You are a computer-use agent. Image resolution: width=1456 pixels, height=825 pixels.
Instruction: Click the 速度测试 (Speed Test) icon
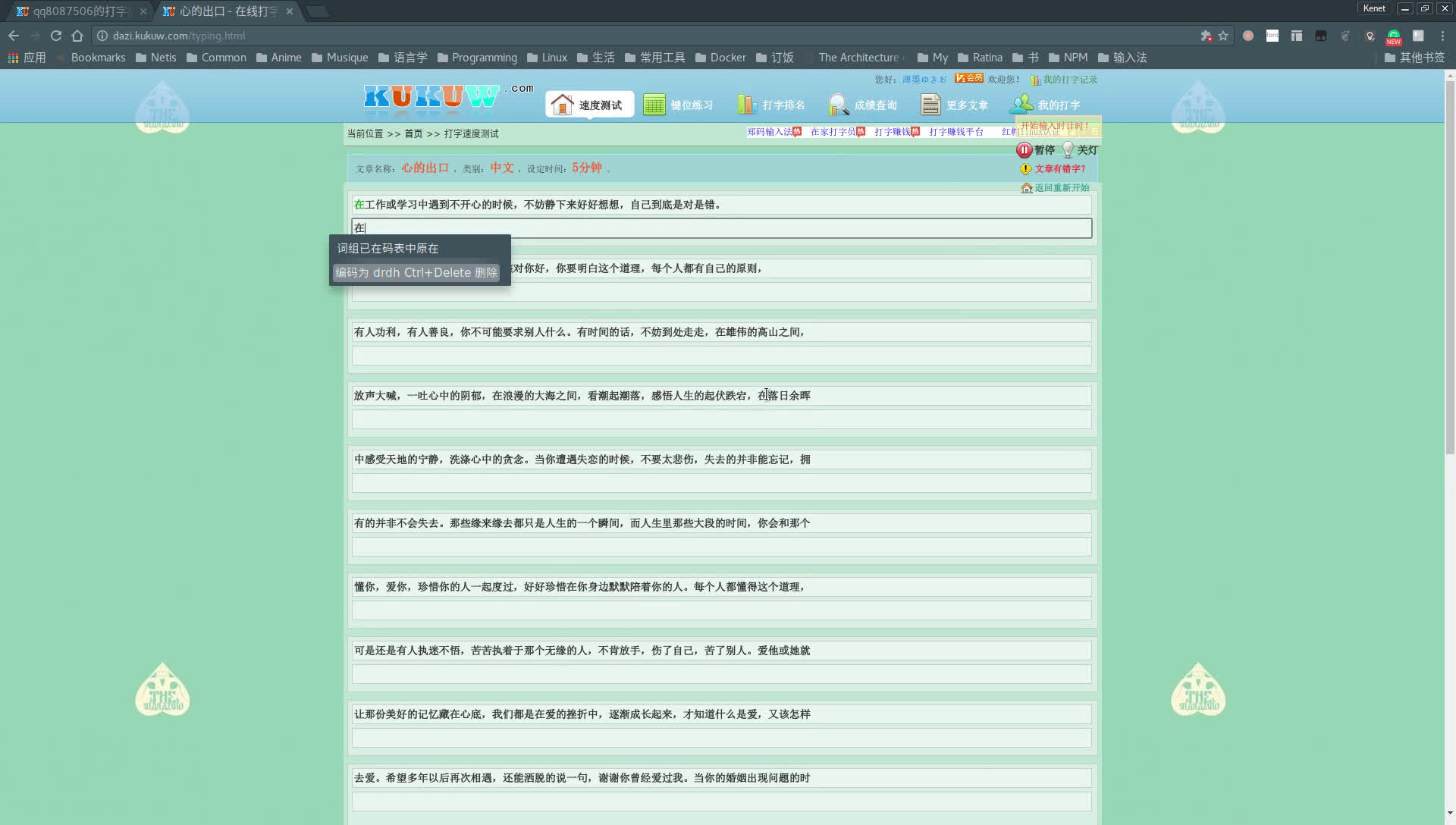click(589, 105)
